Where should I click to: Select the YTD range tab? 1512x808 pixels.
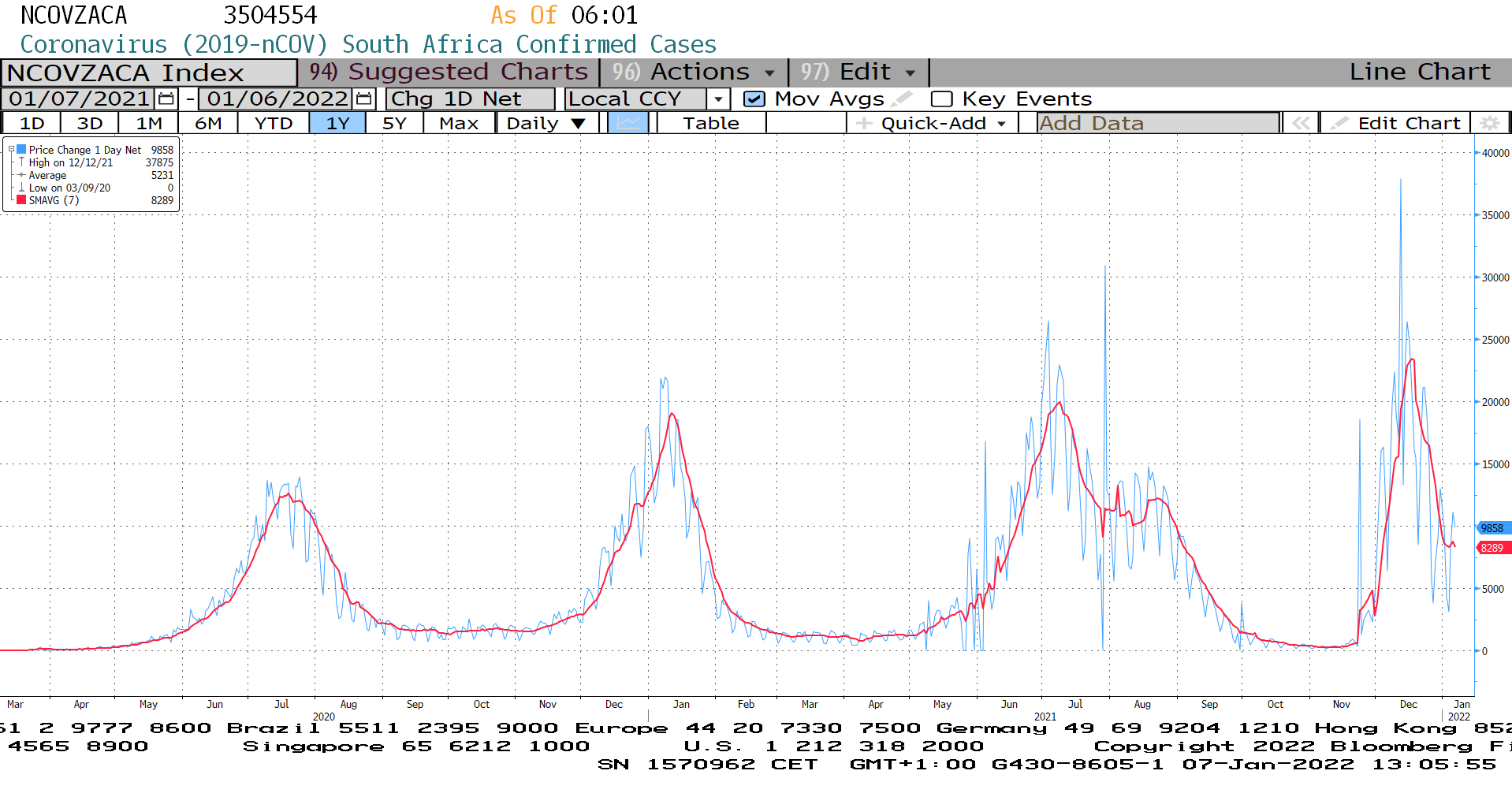pyautogui.click(x=274, y=123)
